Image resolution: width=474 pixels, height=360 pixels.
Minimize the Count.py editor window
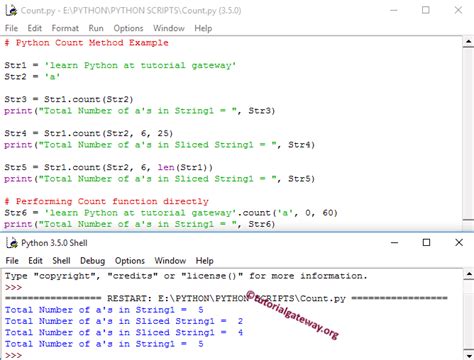click(394, 10)
